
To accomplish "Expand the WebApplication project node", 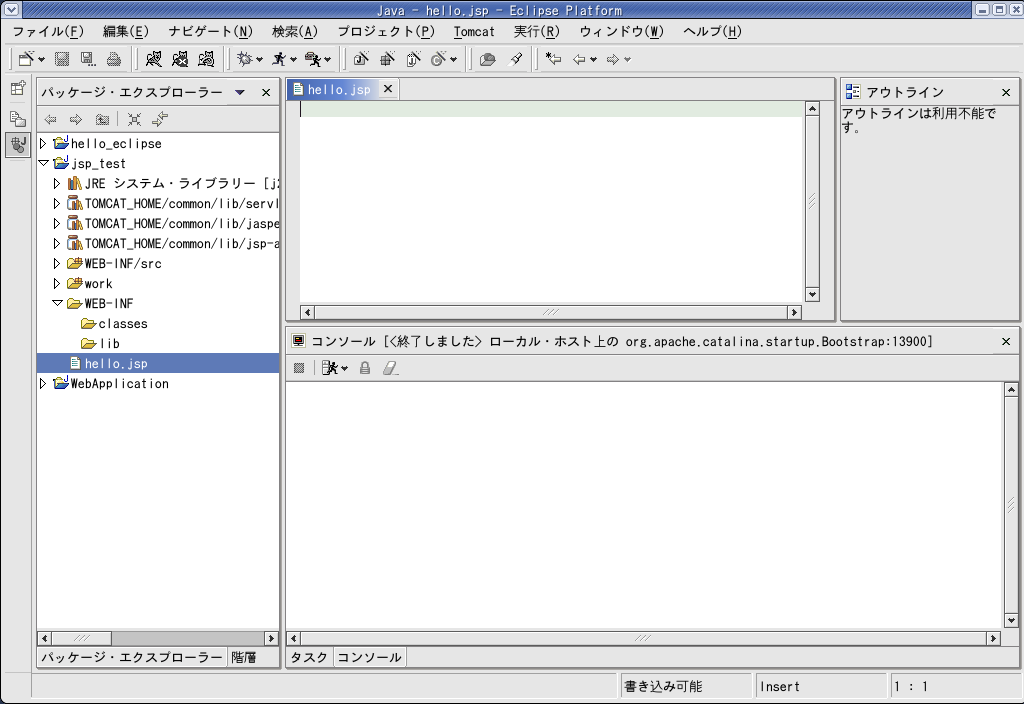I will (x=43, y=383).
